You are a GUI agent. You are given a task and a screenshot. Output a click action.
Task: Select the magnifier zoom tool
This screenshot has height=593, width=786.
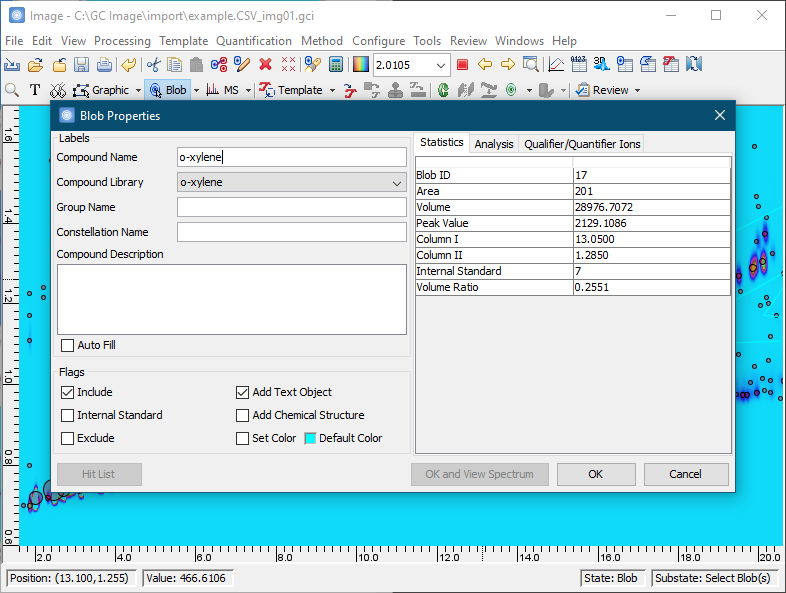click(12, 90)
